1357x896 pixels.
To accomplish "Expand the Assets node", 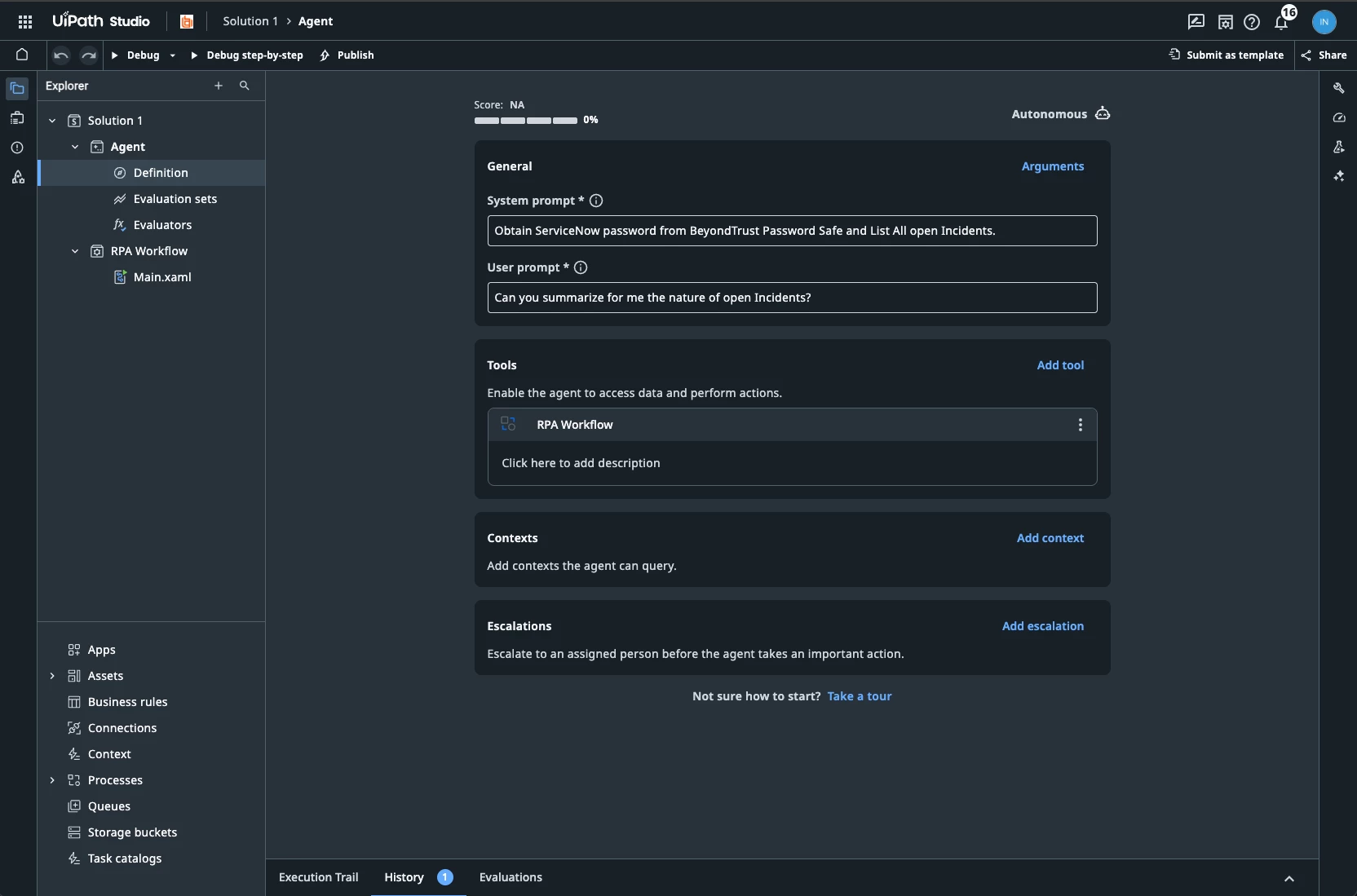I will coord(52,676).
